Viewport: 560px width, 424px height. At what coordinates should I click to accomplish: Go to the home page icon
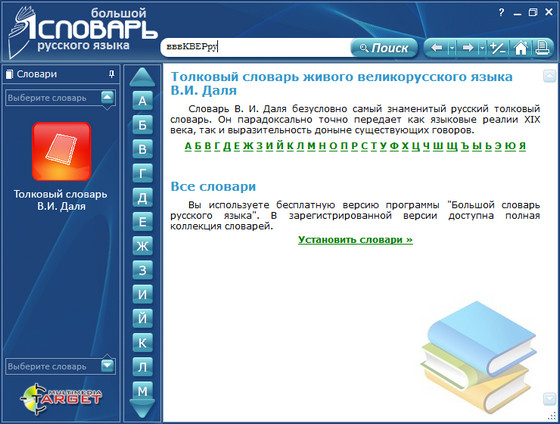(x=521, y=48)
